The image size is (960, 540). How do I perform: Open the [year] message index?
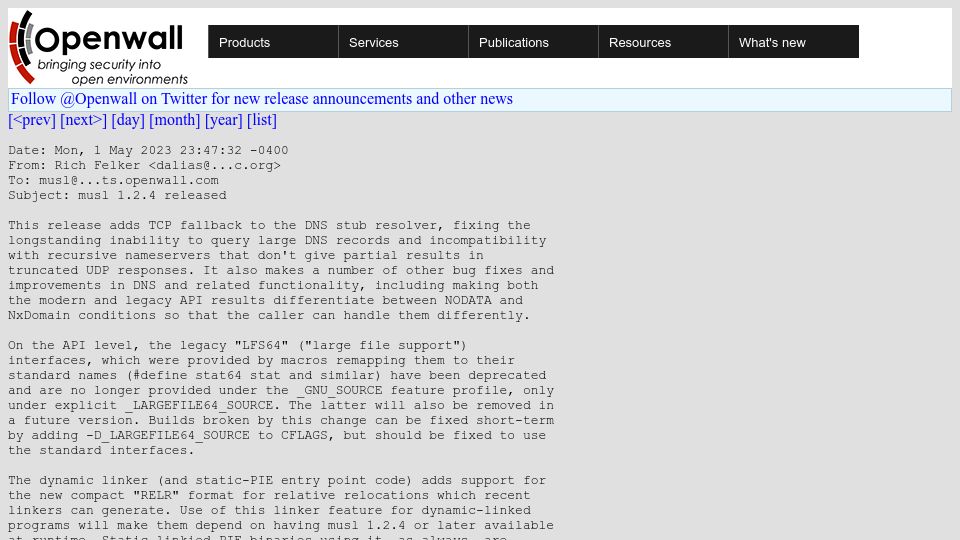tap(223, 120)
